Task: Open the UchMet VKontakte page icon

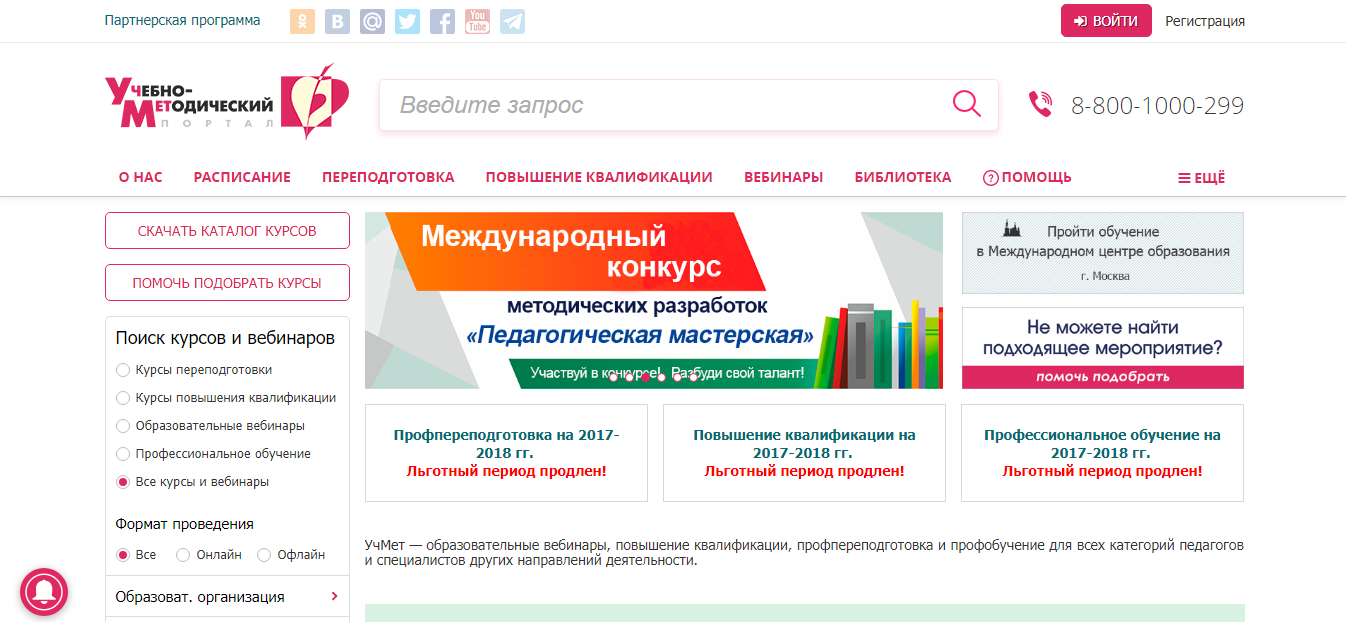Action: (337, 21)
